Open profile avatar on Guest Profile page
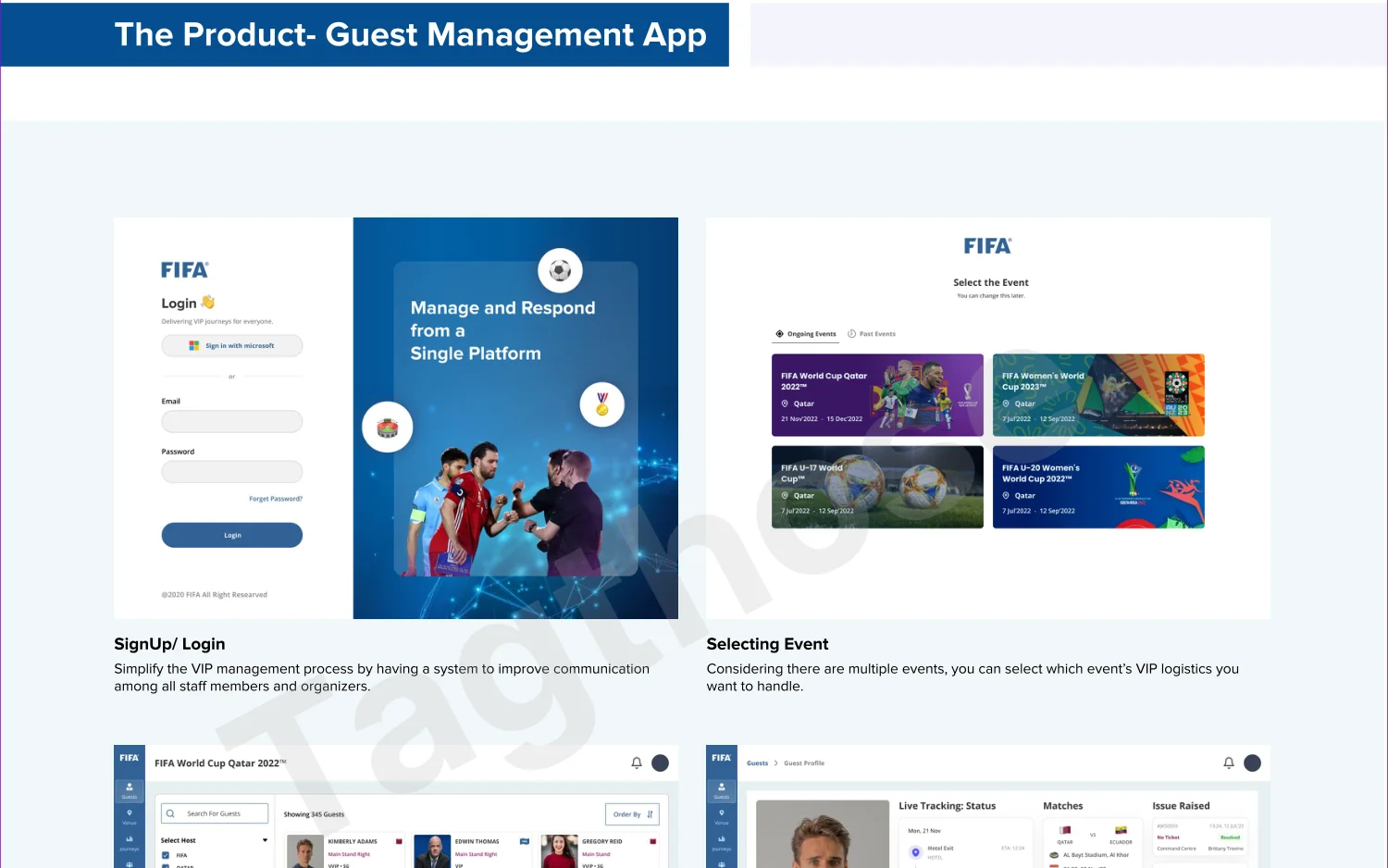 (1252, 763)
